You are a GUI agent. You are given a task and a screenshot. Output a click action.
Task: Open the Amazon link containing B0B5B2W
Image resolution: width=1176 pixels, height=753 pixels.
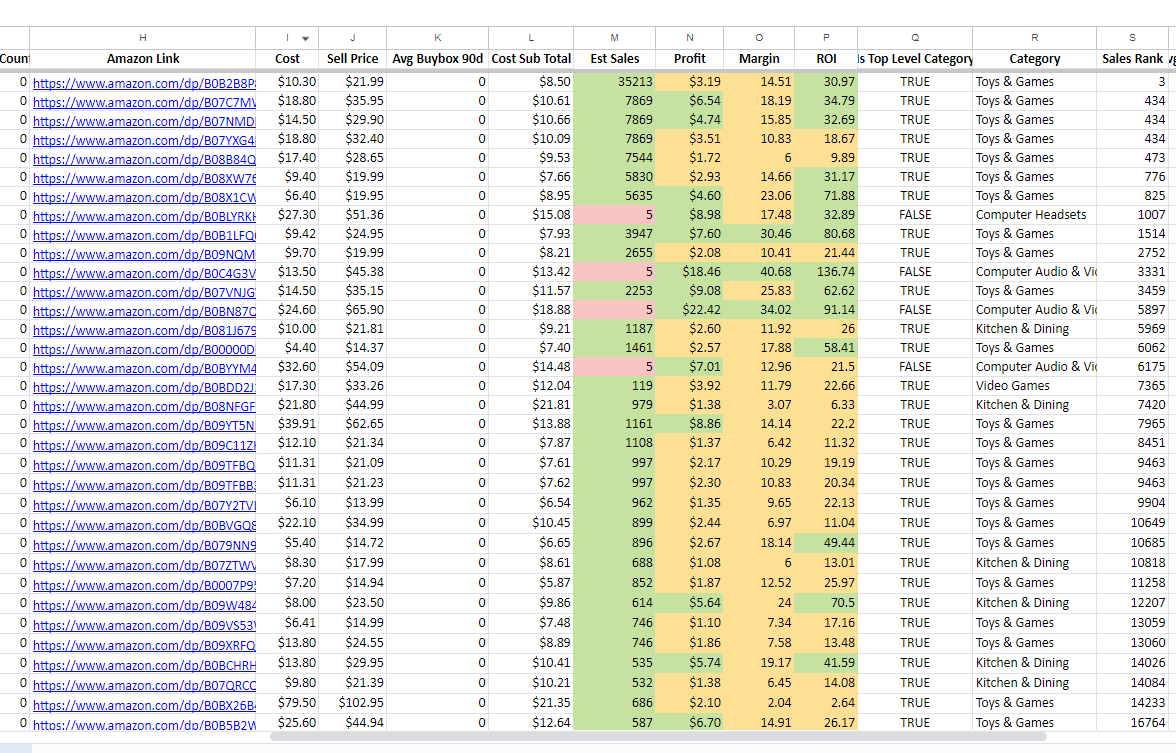click(144, 724)
